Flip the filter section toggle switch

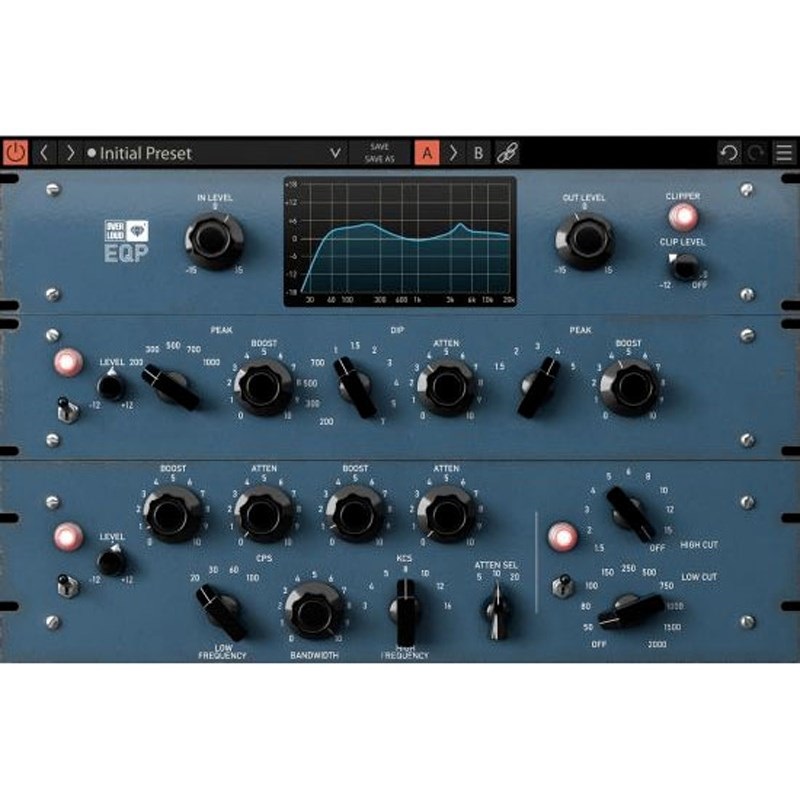563,586
